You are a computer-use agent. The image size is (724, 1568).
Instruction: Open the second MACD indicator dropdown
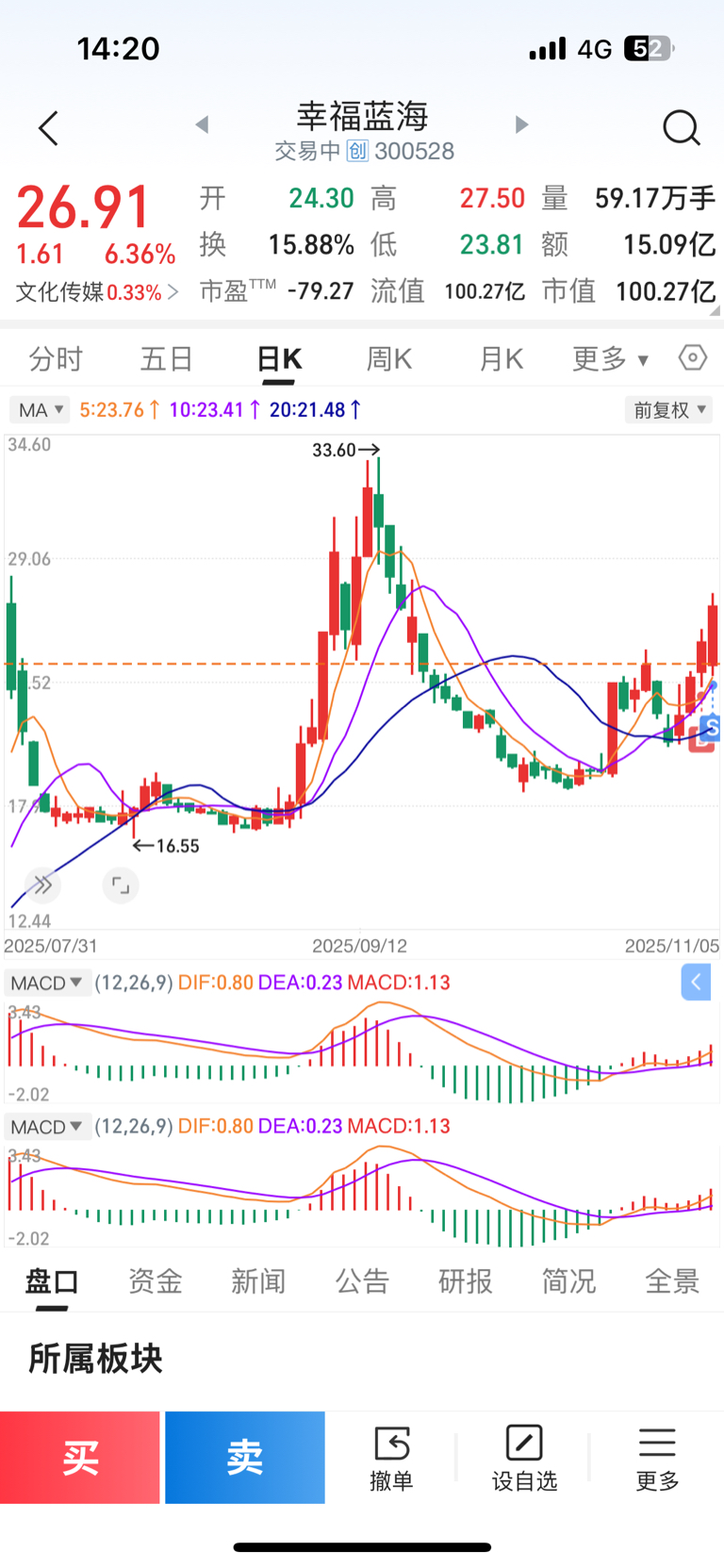click(47, 1126)
